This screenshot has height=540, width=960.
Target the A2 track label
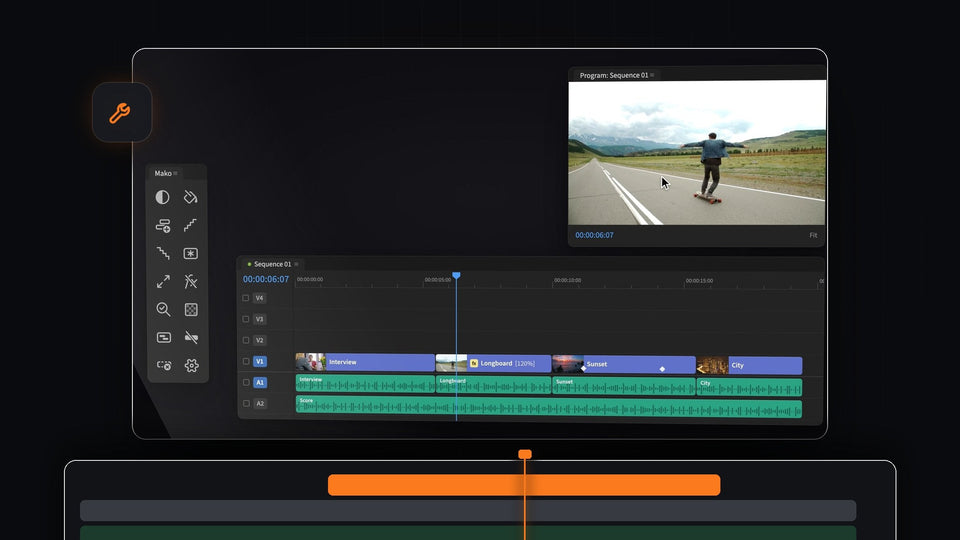260,403
